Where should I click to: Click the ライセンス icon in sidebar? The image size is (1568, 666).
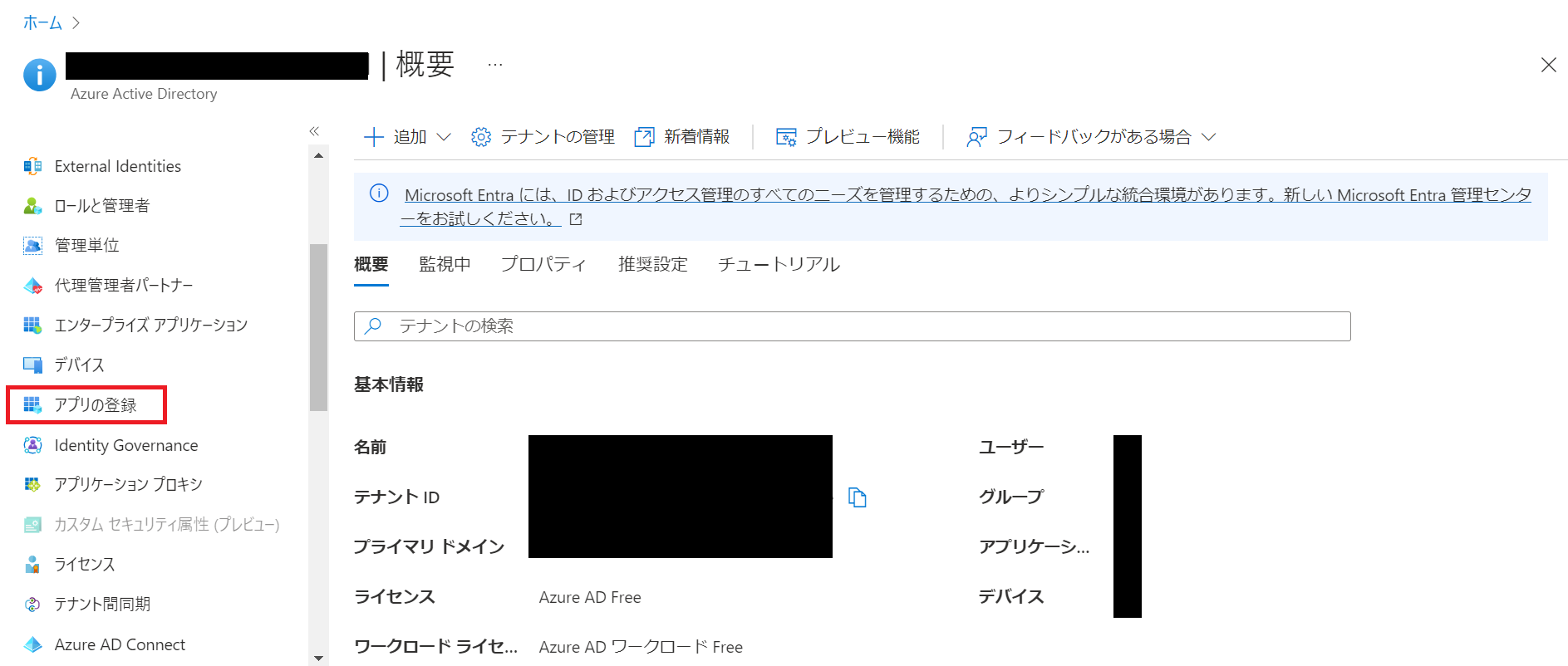pos(32,564)
